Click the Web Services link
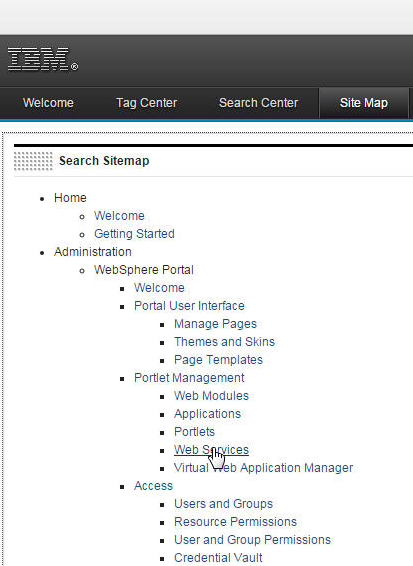Image resolution: width=413 pixels, height=566 pixels. point(212,450)
